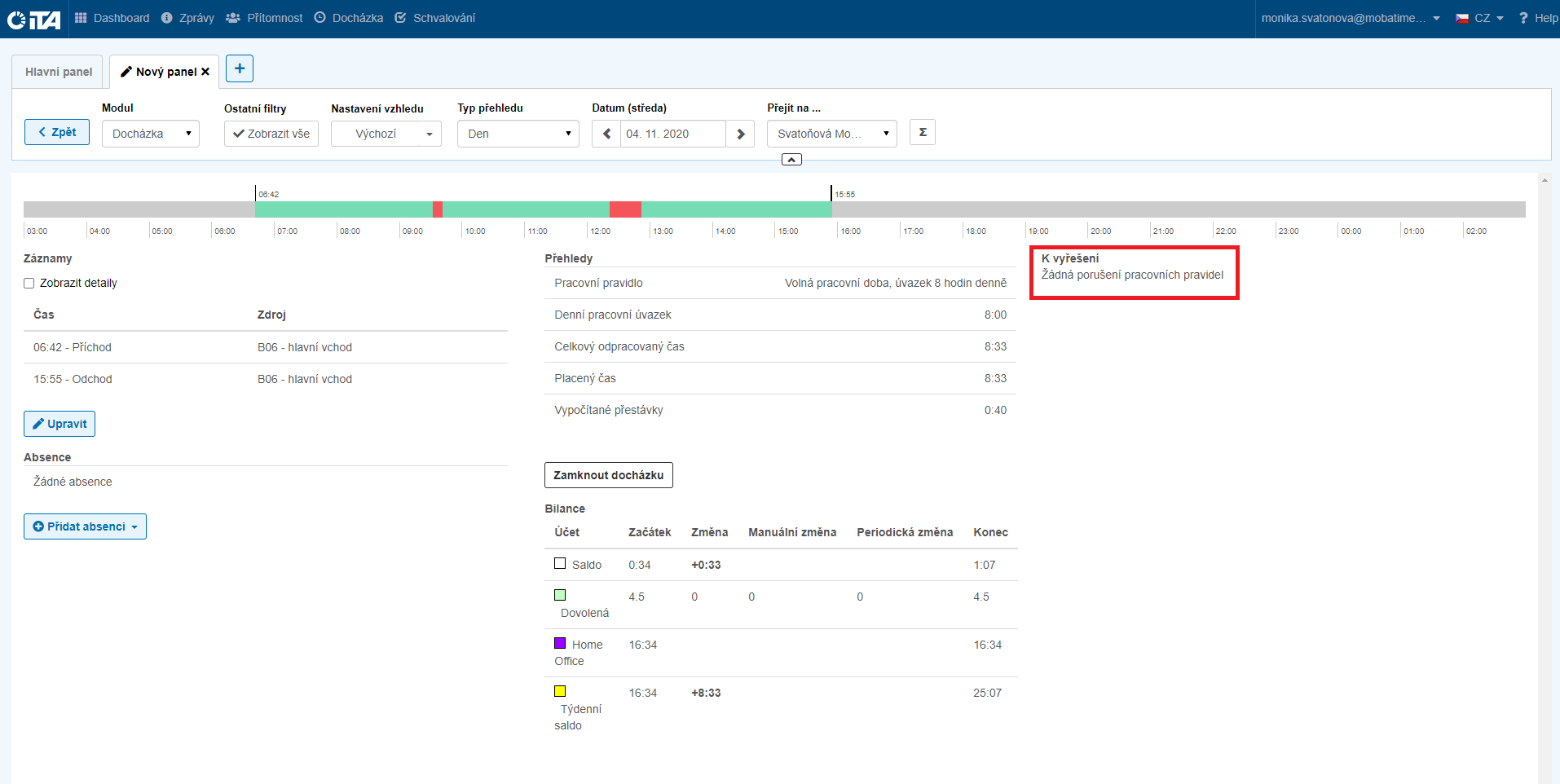The image size is (1560, 784).
Task: Enable Zobrazit detaily checkbox
Action: tap(29, 284)
